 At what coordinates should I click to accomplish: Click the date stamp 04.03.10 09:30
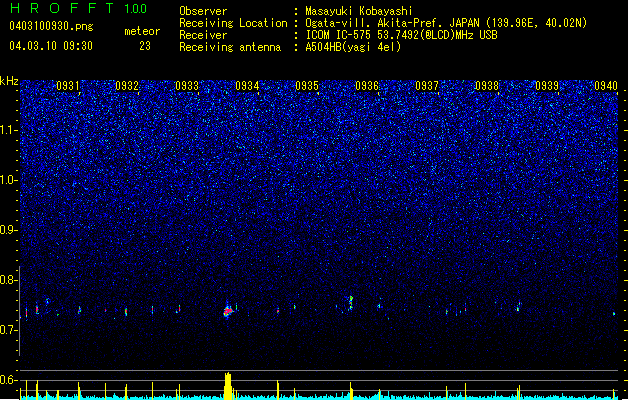[51, 46]
